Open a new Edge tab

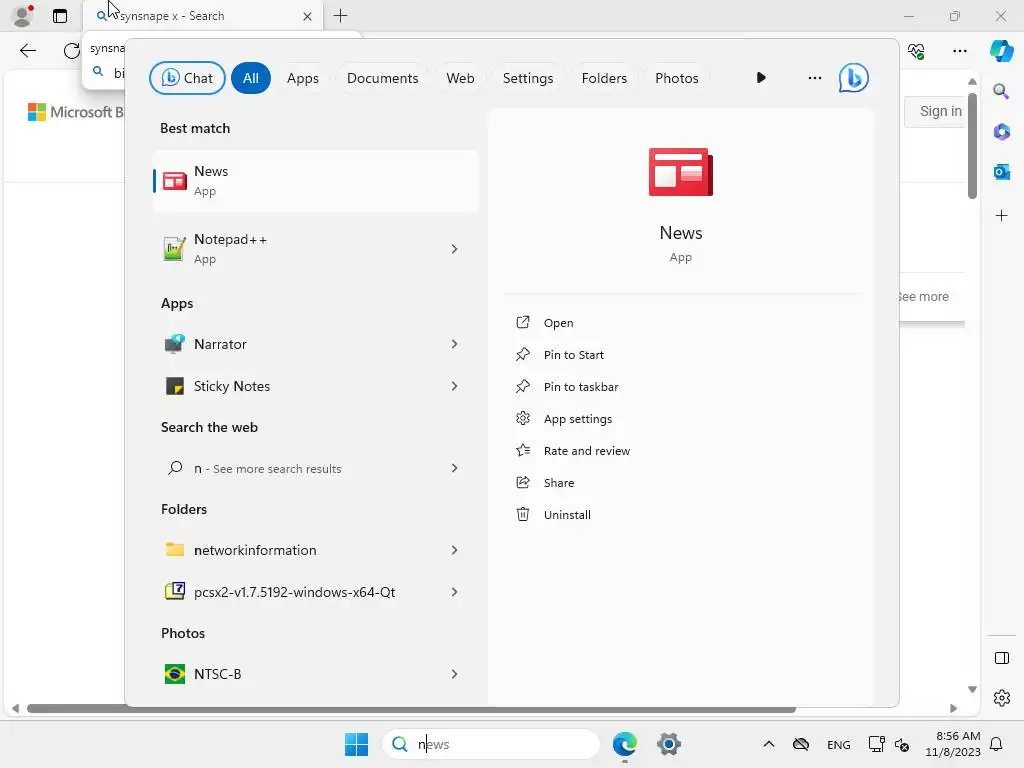340,16
